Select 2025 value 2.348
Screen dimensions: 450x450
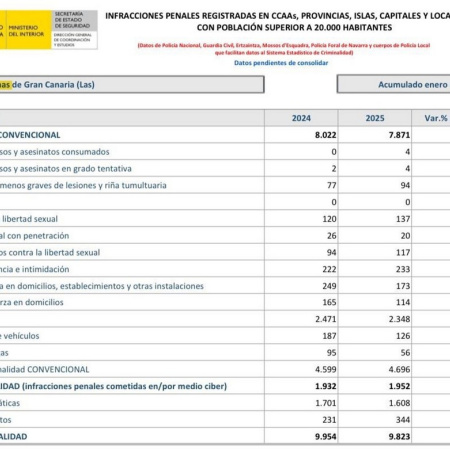point(399,319)
